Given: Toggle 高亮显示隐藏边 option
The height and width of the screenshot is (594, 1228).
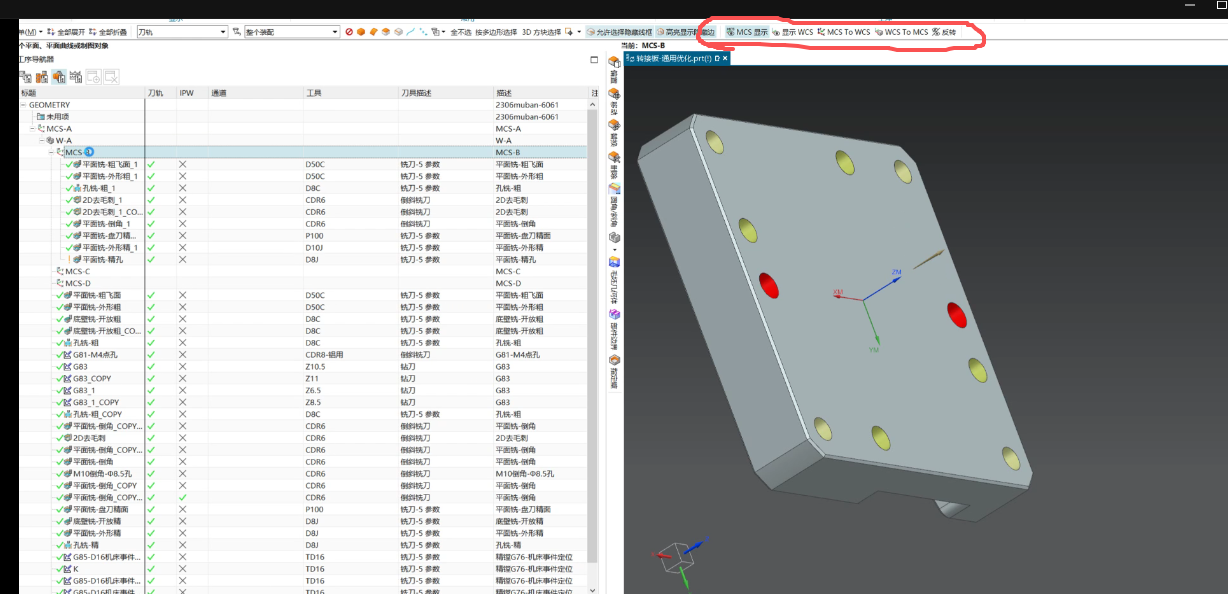Looking at the screenshot, I should tap(686, 32).
